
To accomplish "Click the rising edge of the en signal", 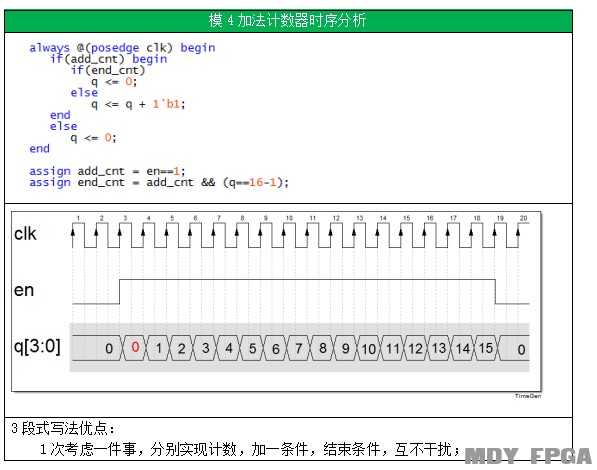I will coord(120,292).
